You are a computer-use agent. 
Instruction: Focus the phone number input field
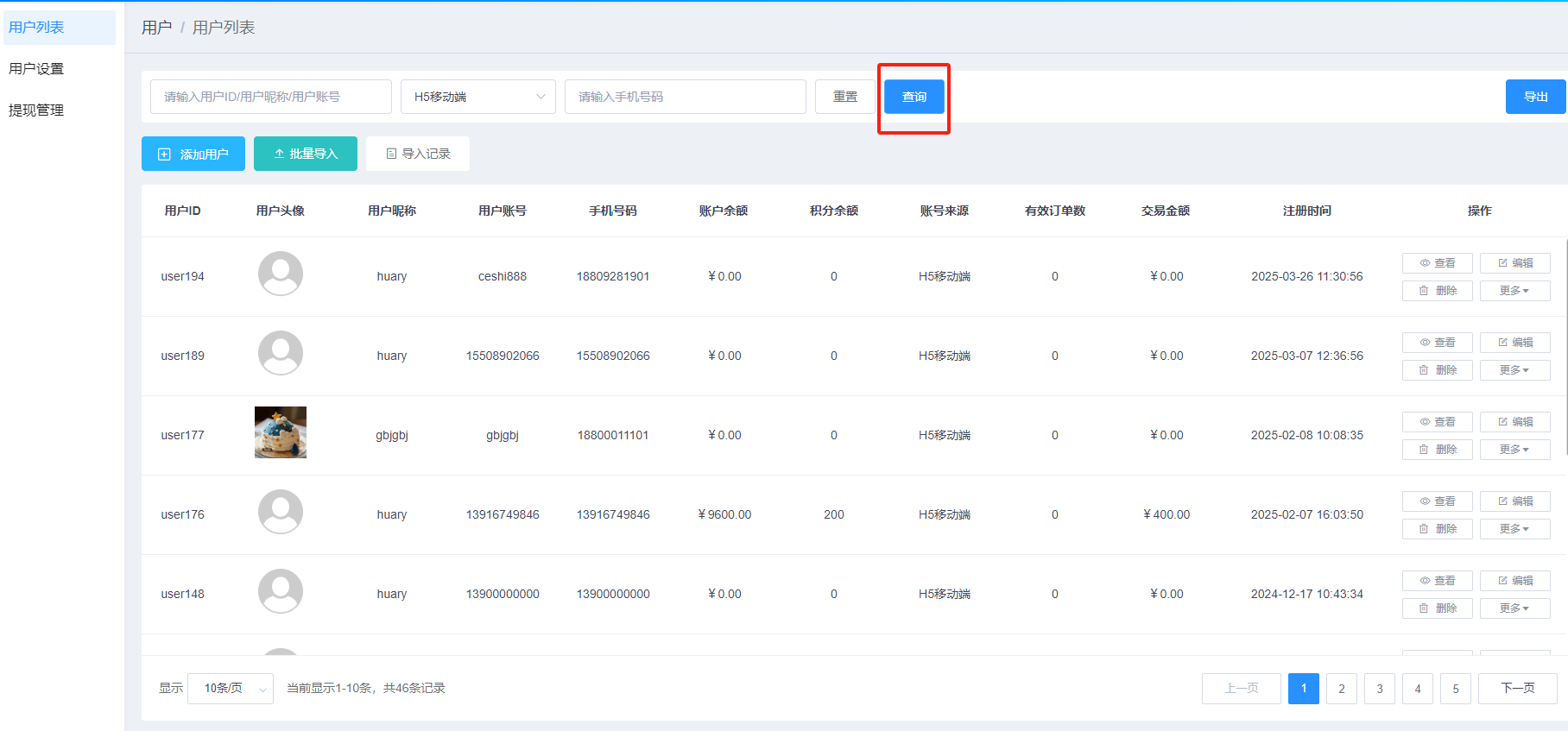685,97
